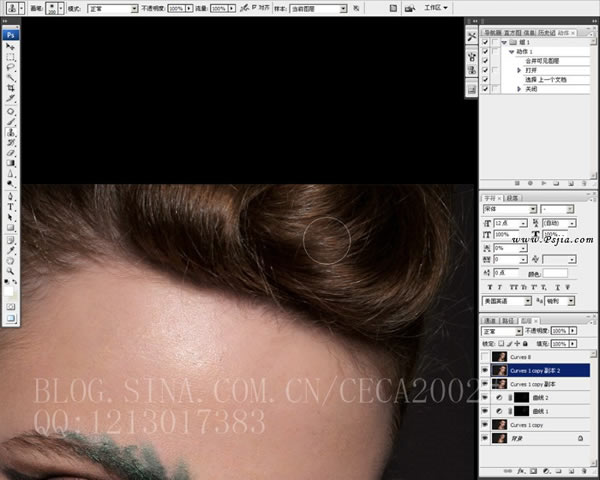Select the Blur tool
This screenshot has width=600, height=480.
pyautogui.click(x=10, y=173)
